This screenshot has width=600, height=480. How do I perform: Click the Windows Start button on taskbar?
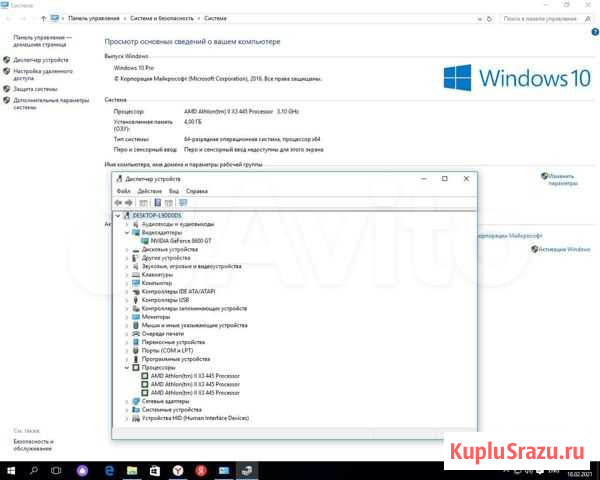pos(11,469)
